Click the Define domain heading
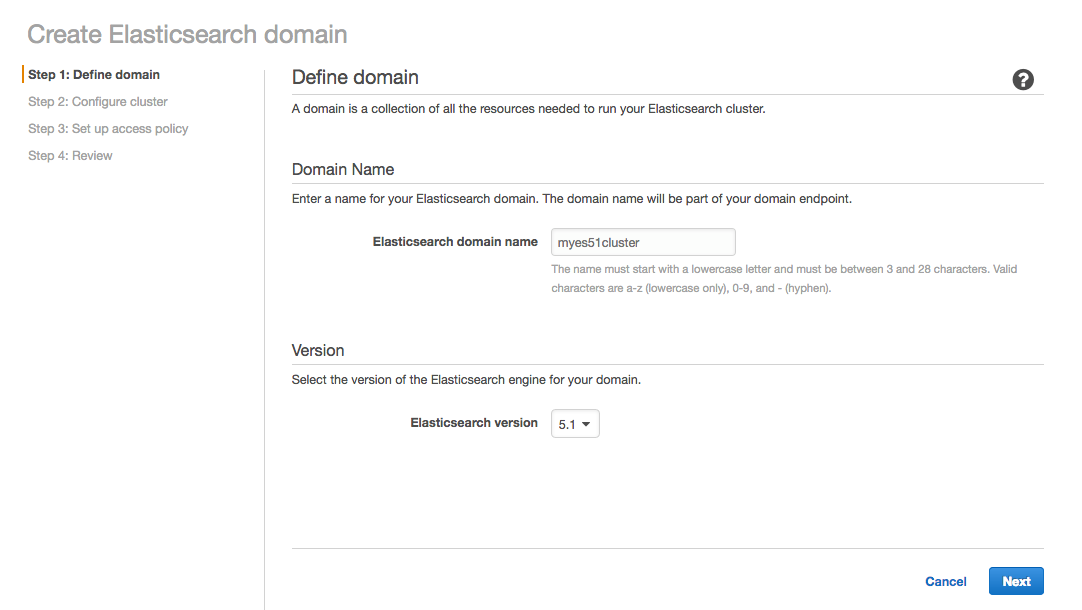This screenshot has height=610, width=1082. [x=354, y=77]
